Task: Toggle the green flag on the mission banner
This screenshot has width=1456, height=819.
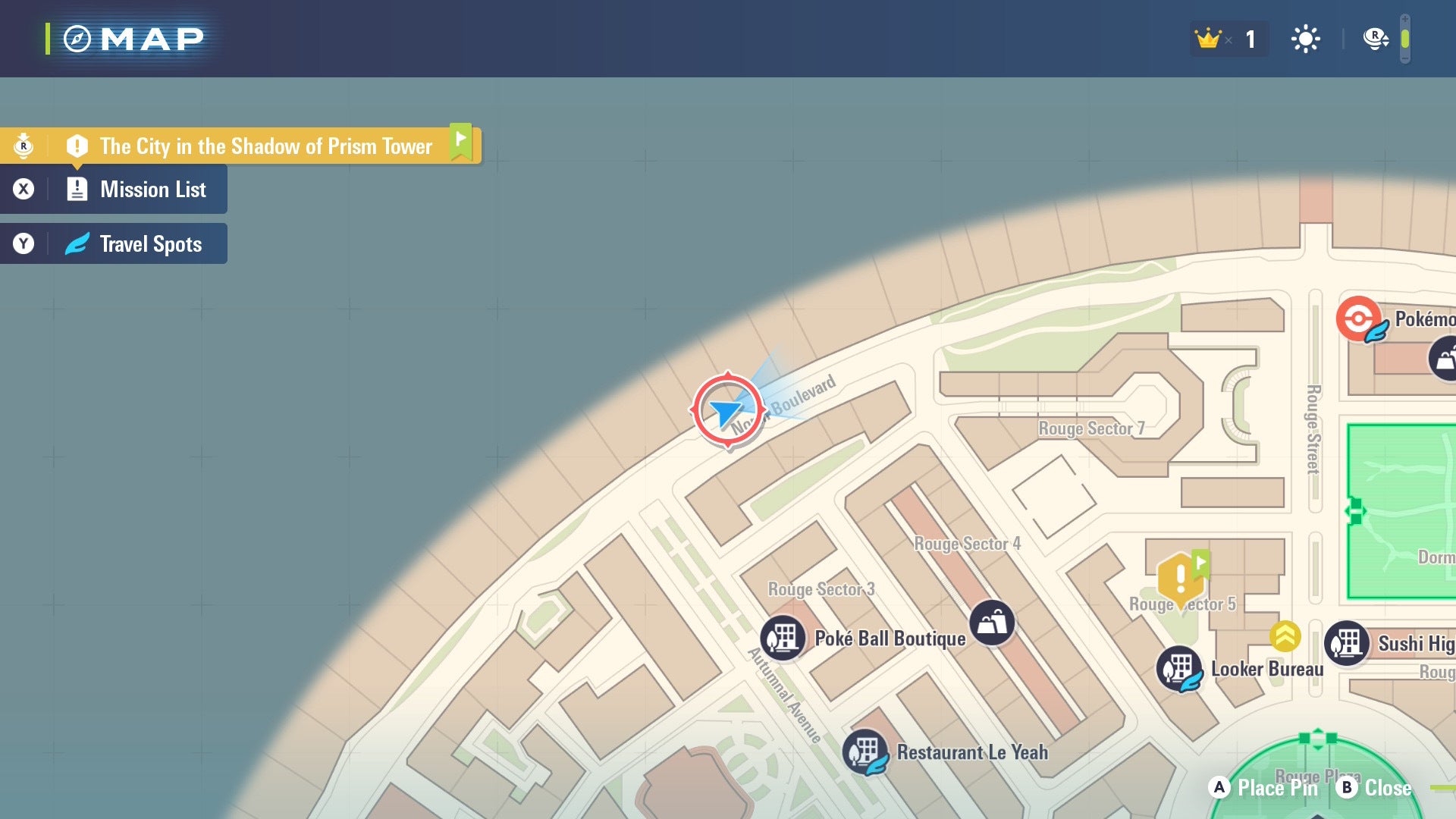Action: (x=461, y=140)
